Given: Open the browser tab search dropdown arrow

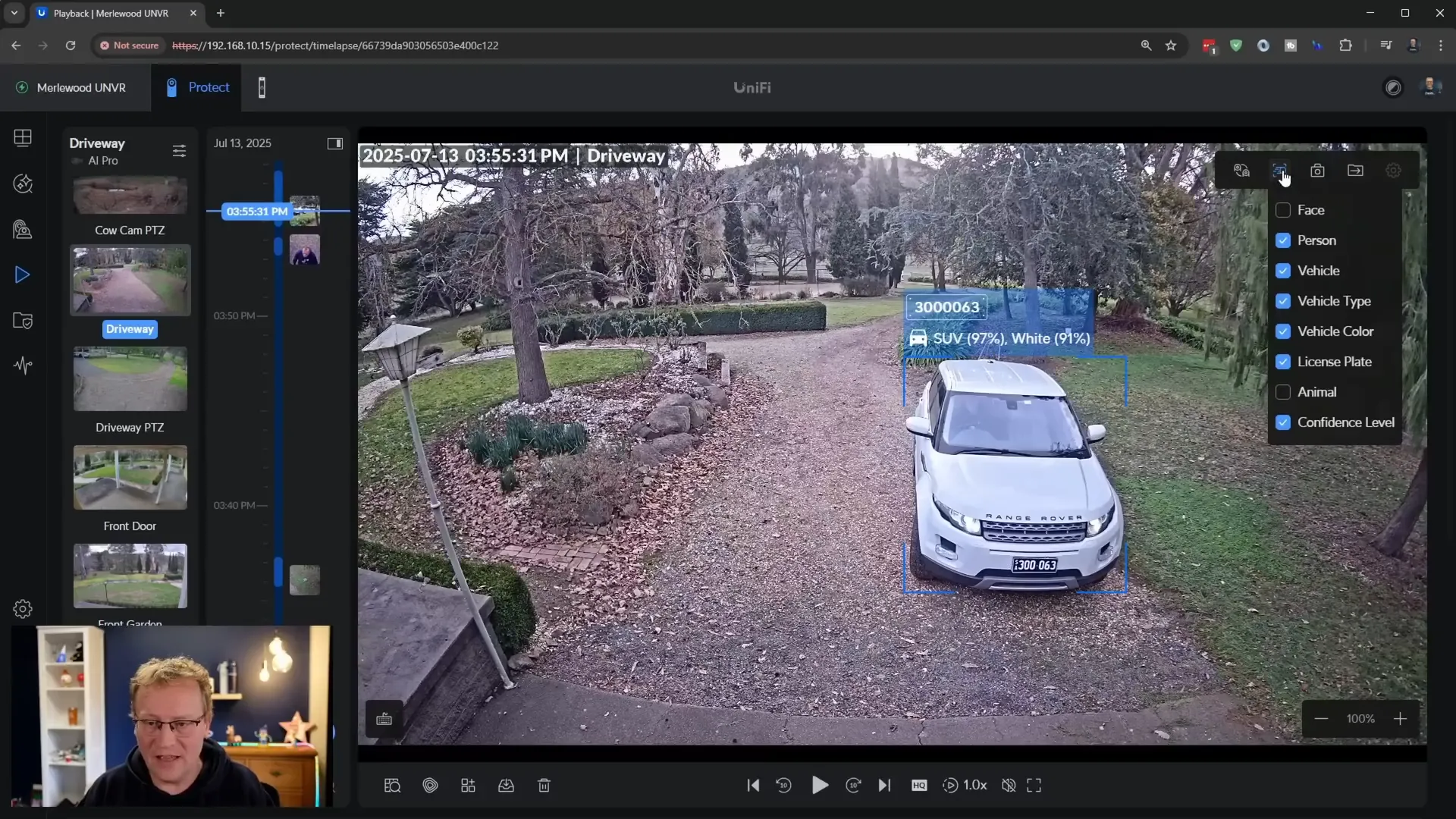Looking at the screenshot, I should pos(14,13).
